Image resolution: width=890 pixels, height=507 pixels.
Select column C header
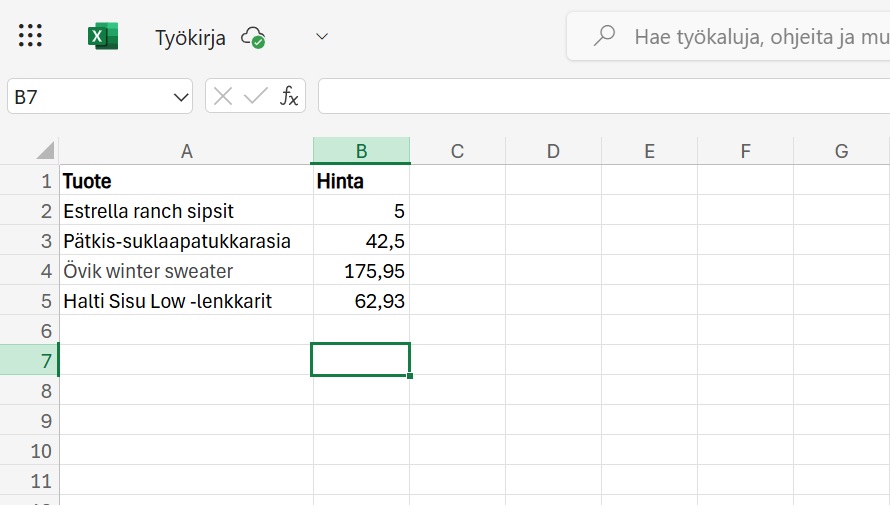pos(457,151)
